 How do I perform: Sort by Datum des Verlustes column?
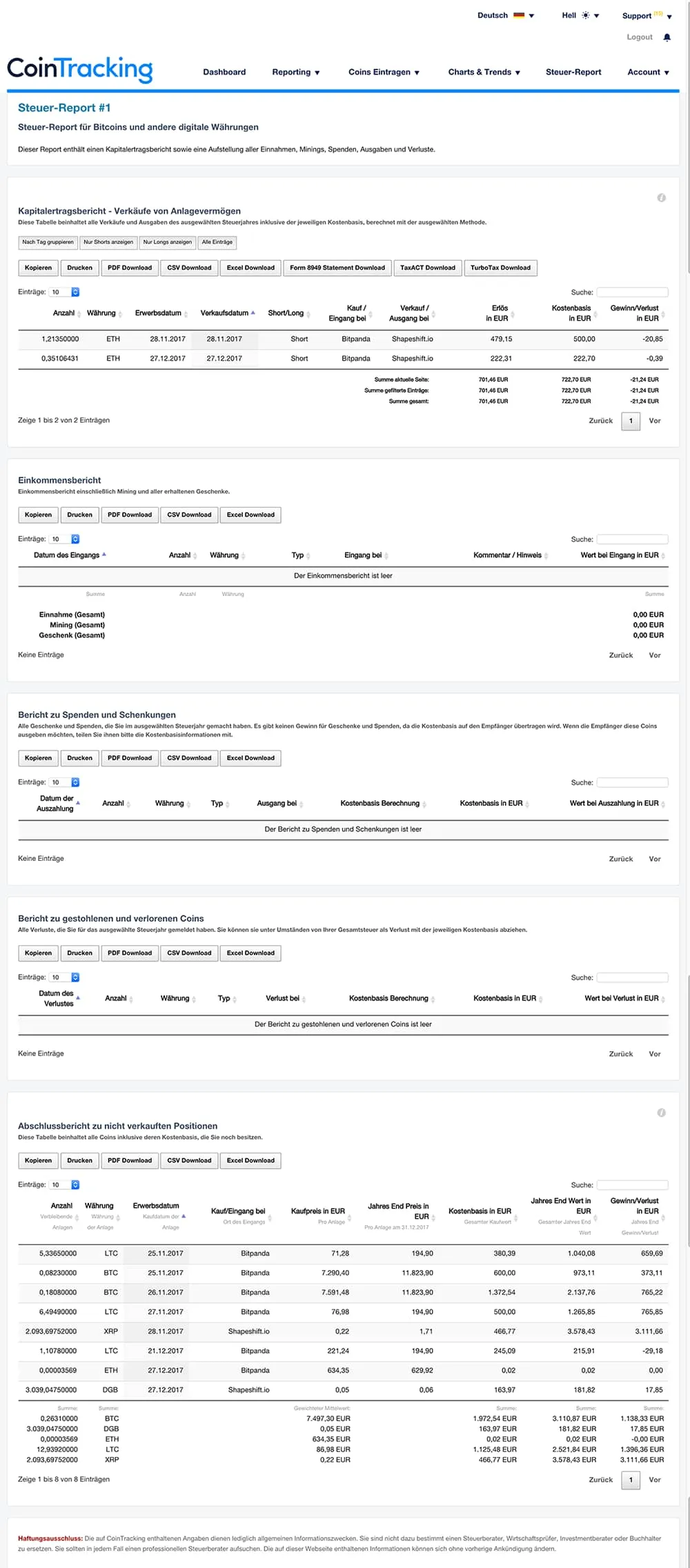tap(58, 999)
